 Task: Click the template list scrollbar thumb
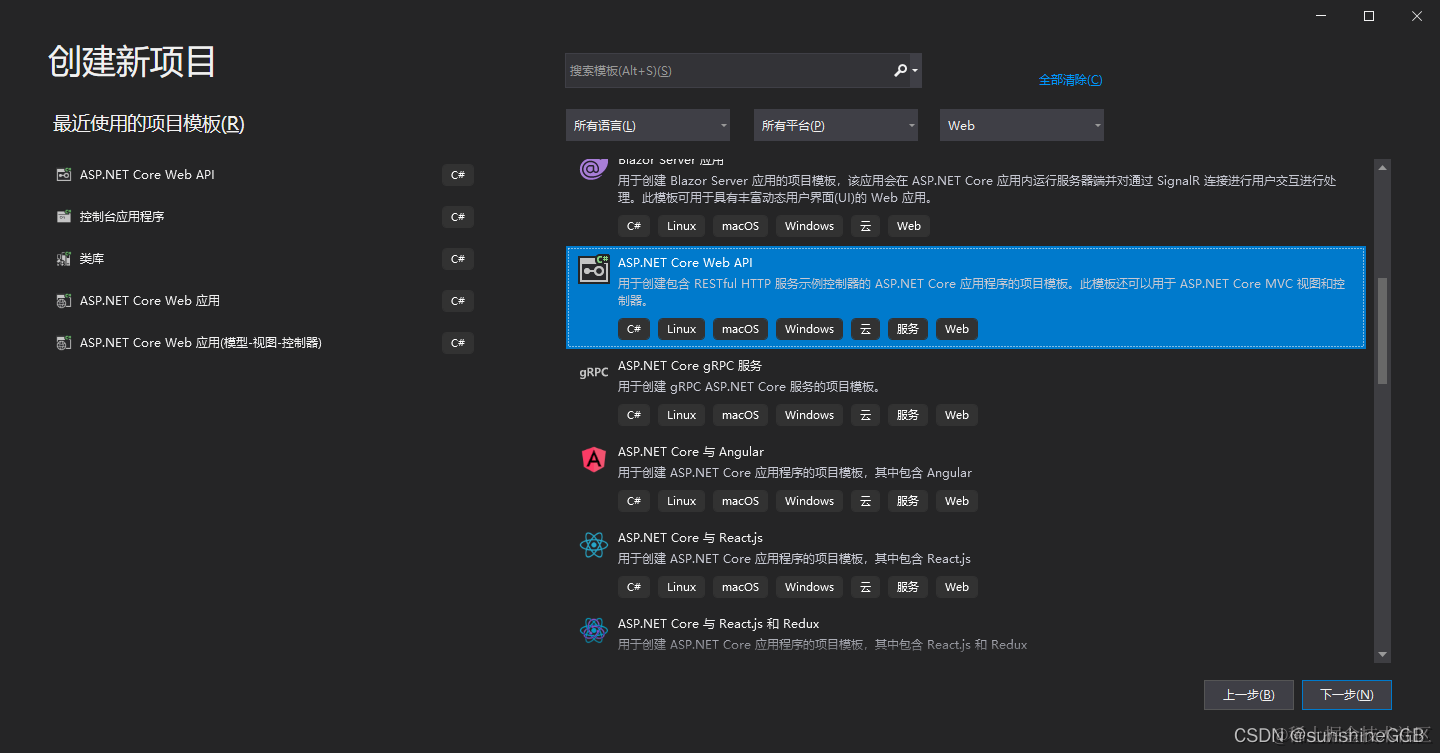tap(1383, 331)
